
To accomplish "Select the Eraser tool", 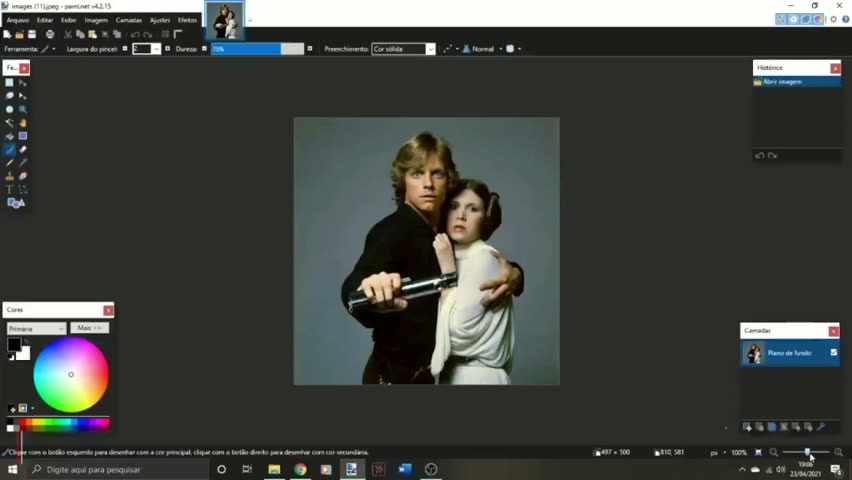I will [x=23, y=149].
